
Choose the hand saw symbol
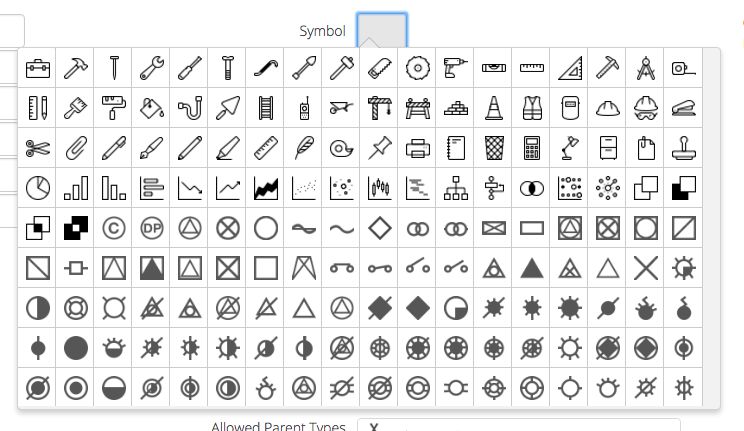point(380,68)
